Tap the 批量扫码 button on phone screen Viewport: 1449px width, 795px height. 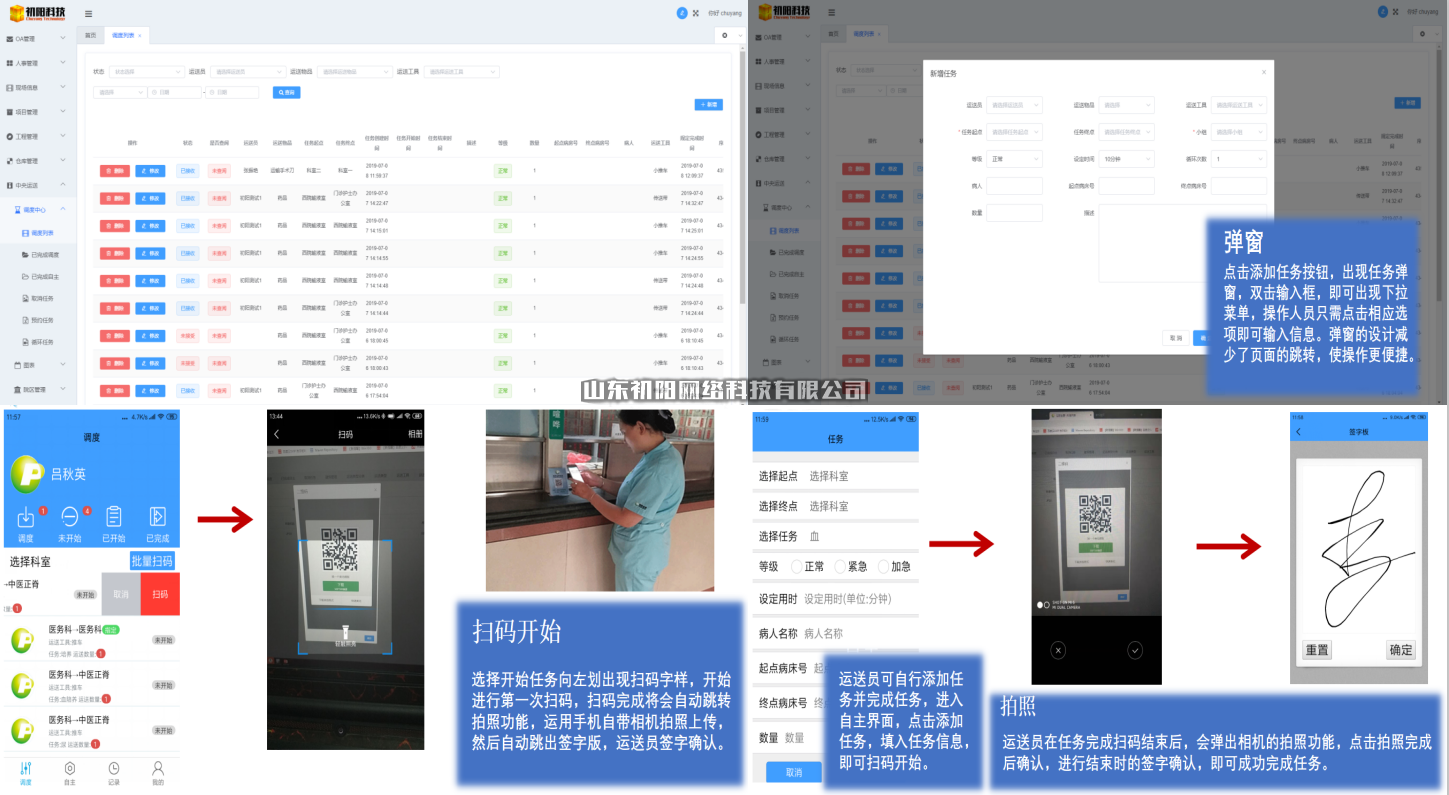click(153, 561)
